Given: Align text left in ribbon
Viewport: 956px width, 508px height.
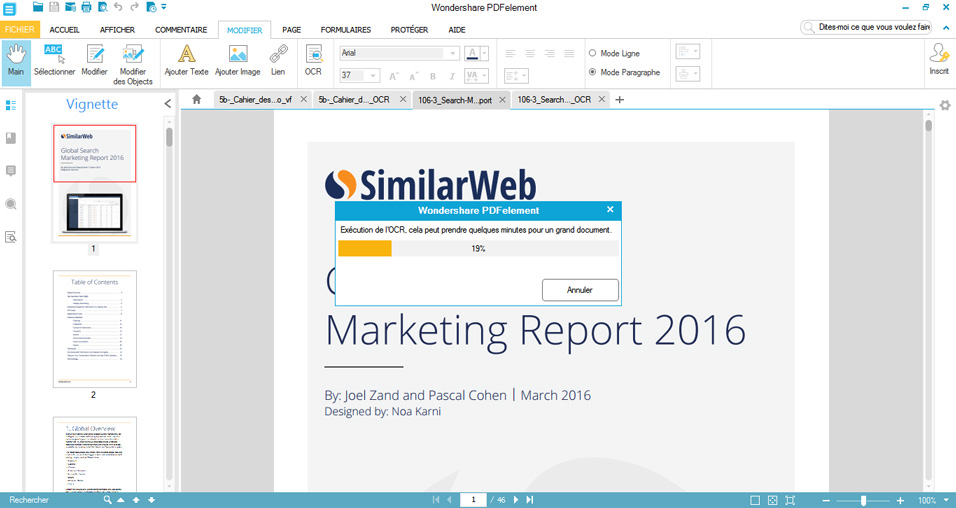Looking at the screenshot, I should pyautogui.click(x=511, y=54).
